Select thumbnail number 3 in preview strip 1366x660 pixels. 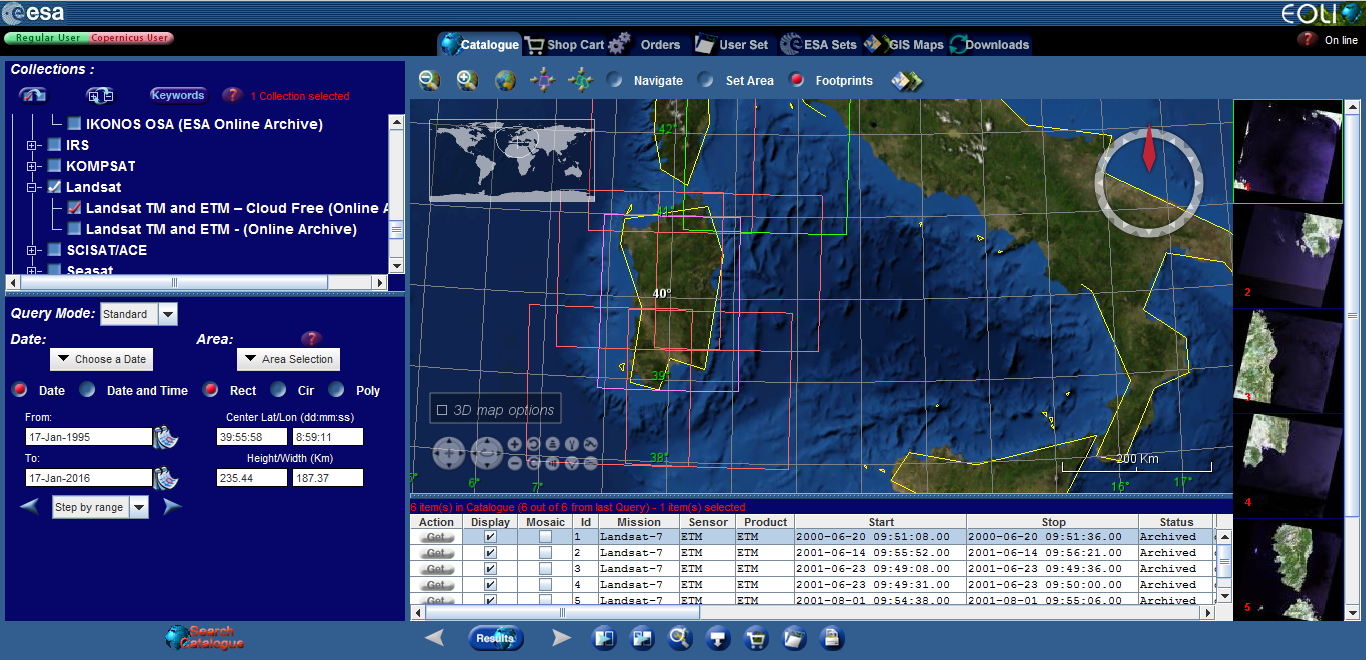(1288, 361)
